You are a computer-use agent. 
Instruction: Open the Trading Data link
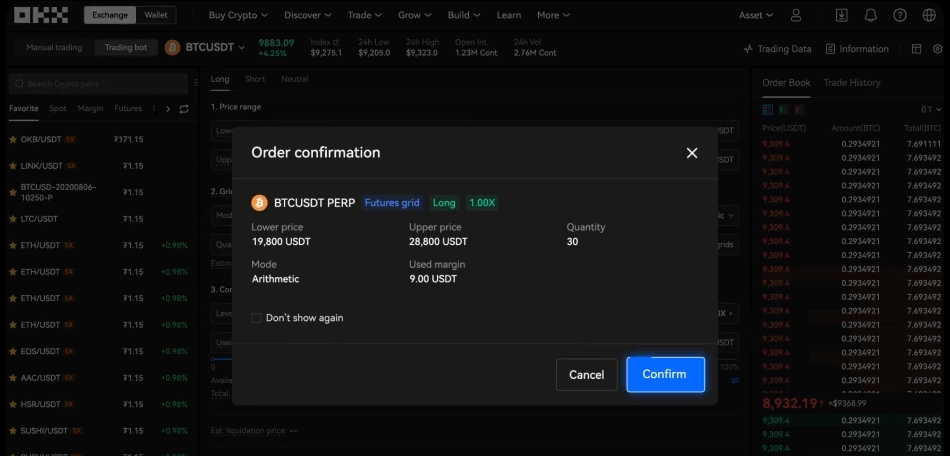pos(777,49)
